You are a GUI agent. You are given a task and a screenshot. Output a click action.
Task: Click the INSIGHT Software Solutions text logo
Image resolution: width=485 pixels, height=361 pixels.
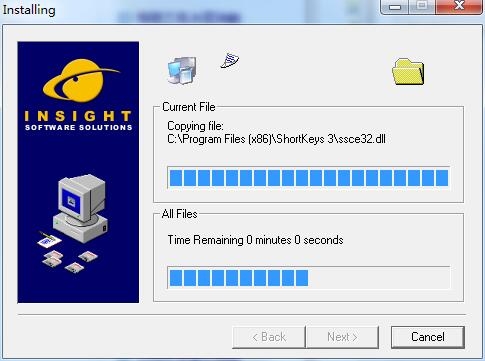click(78, 120)
